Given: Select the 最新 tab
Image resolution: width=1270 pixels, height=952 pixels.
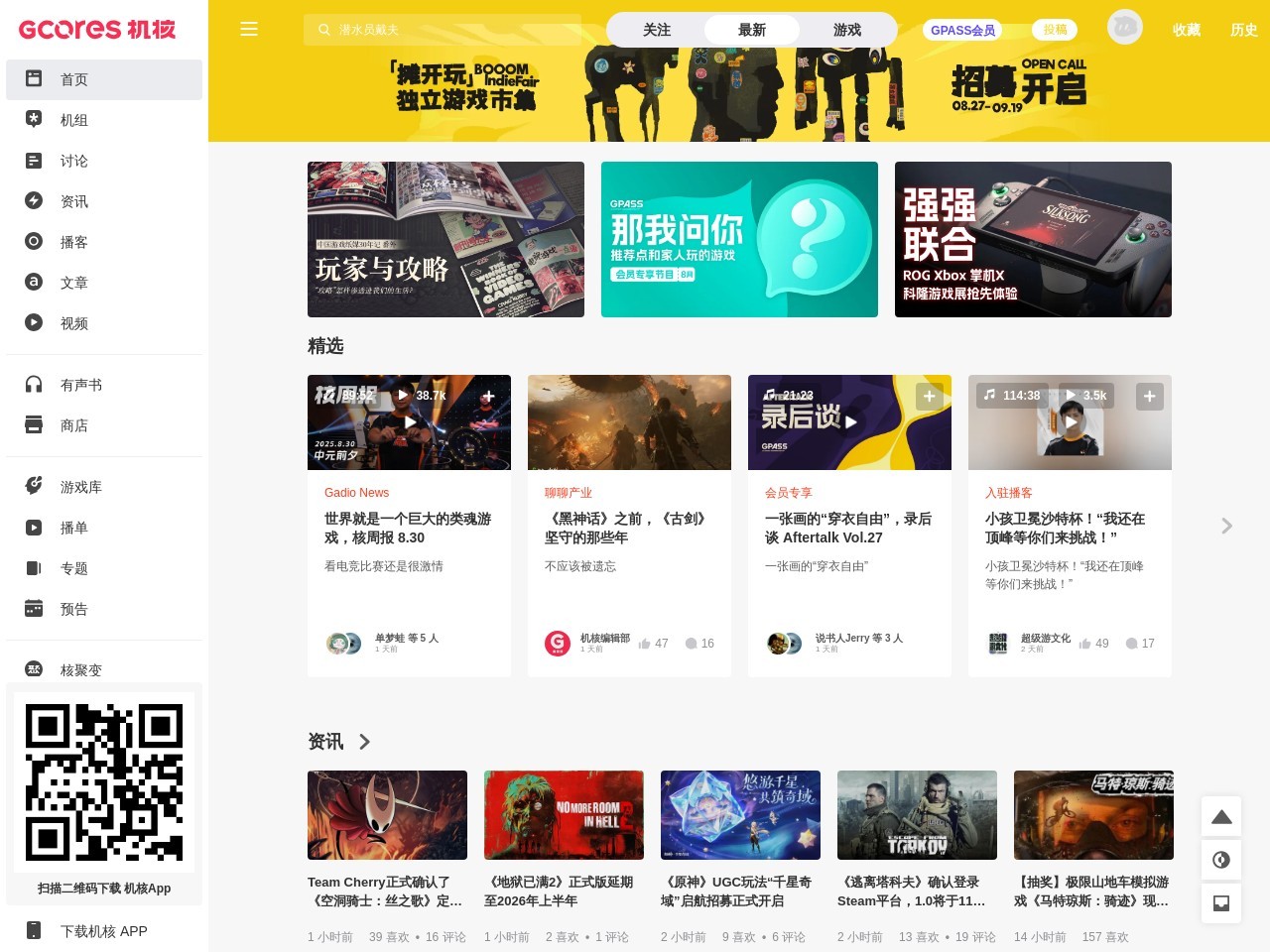Looking at the screenshot, I should point(752,30).
